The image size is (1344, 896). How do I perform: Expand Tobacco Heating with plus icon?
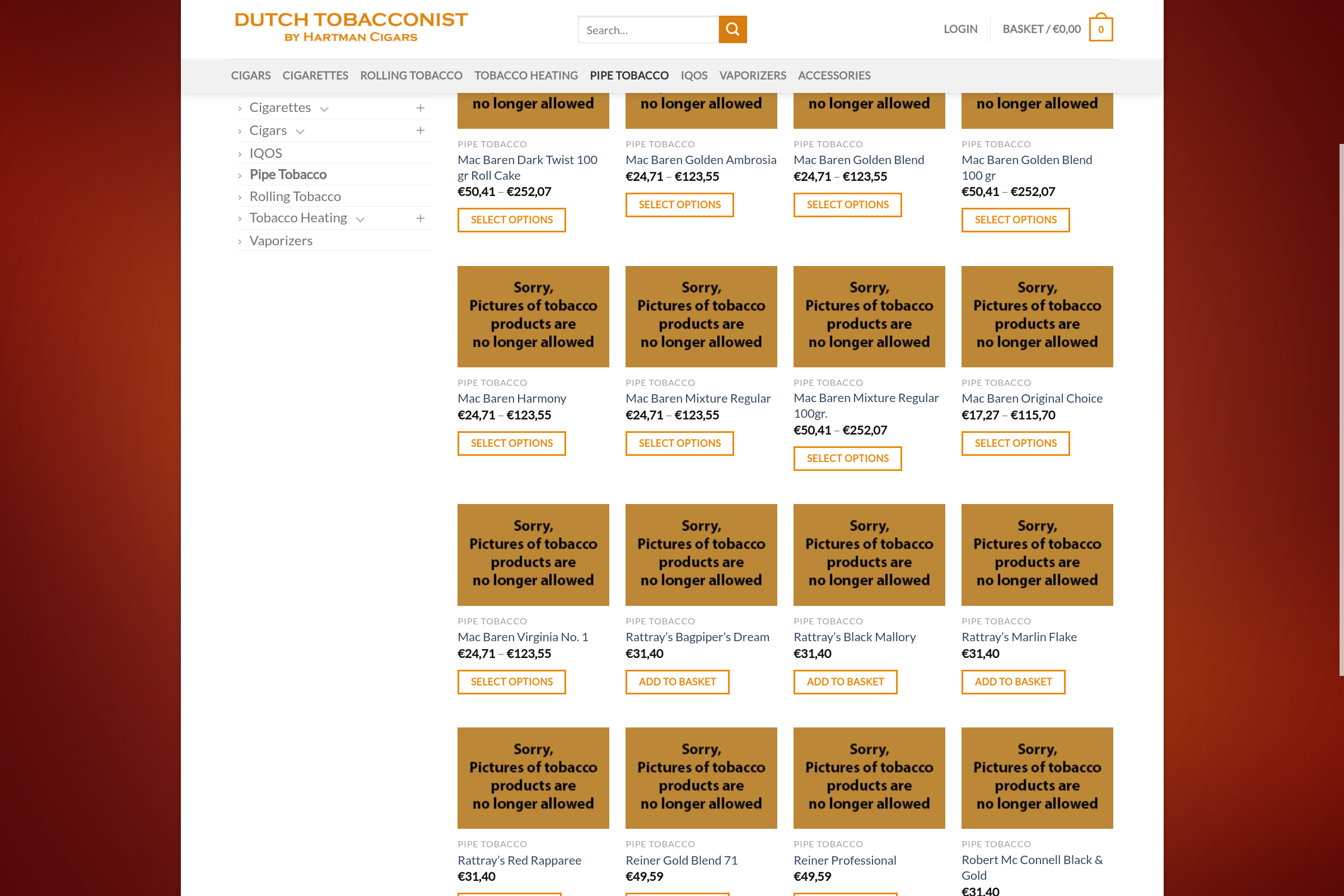tap(421, 218)
